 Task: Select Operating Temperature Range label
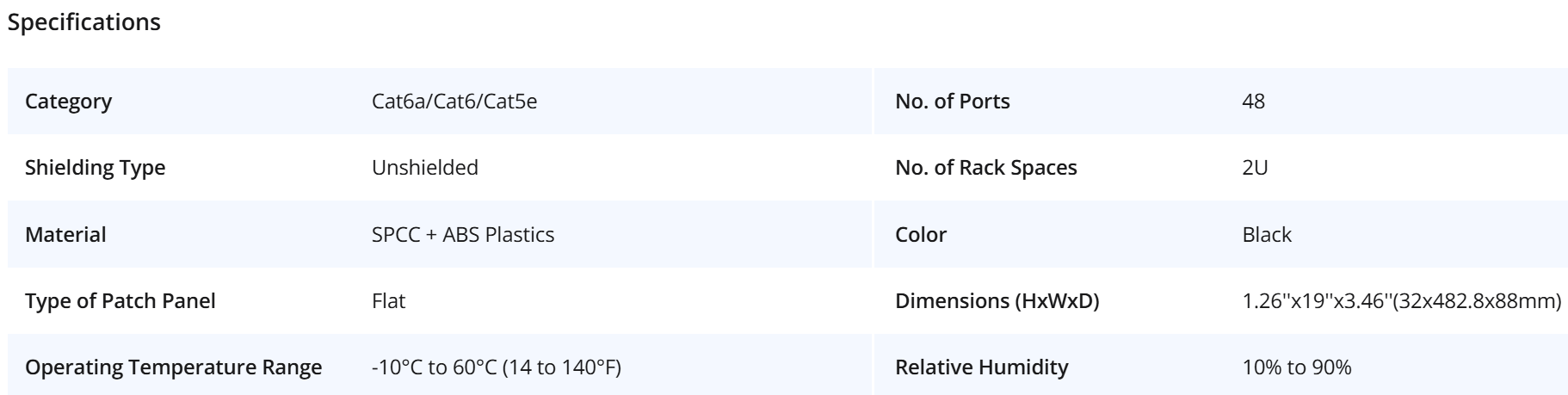point(174,367)
